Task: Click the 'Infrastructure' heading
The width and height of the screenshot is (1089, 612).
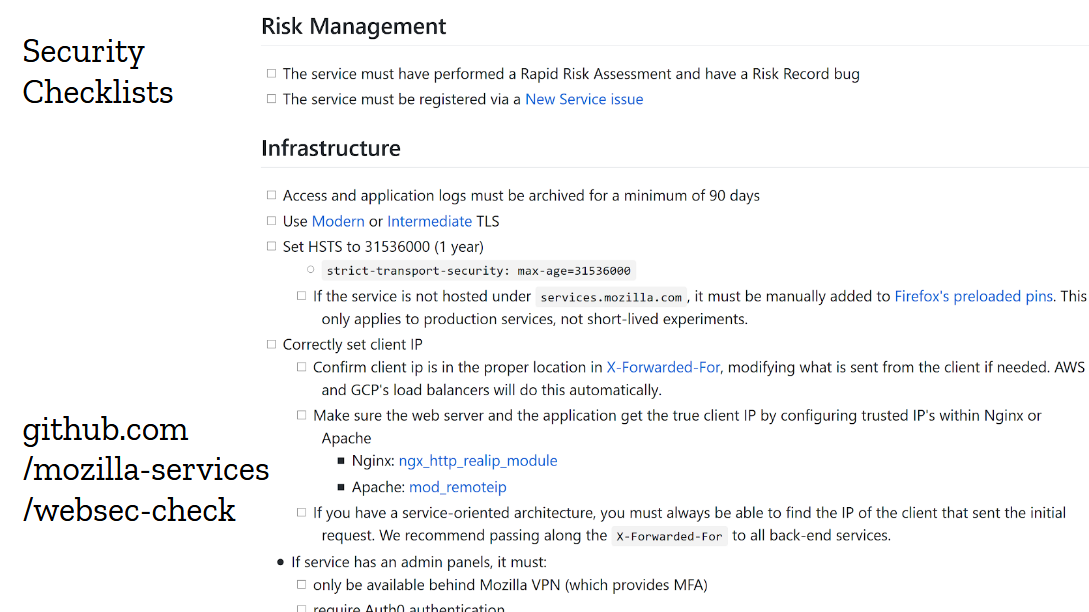Action: pyautogui.click(x=331, y=148)
